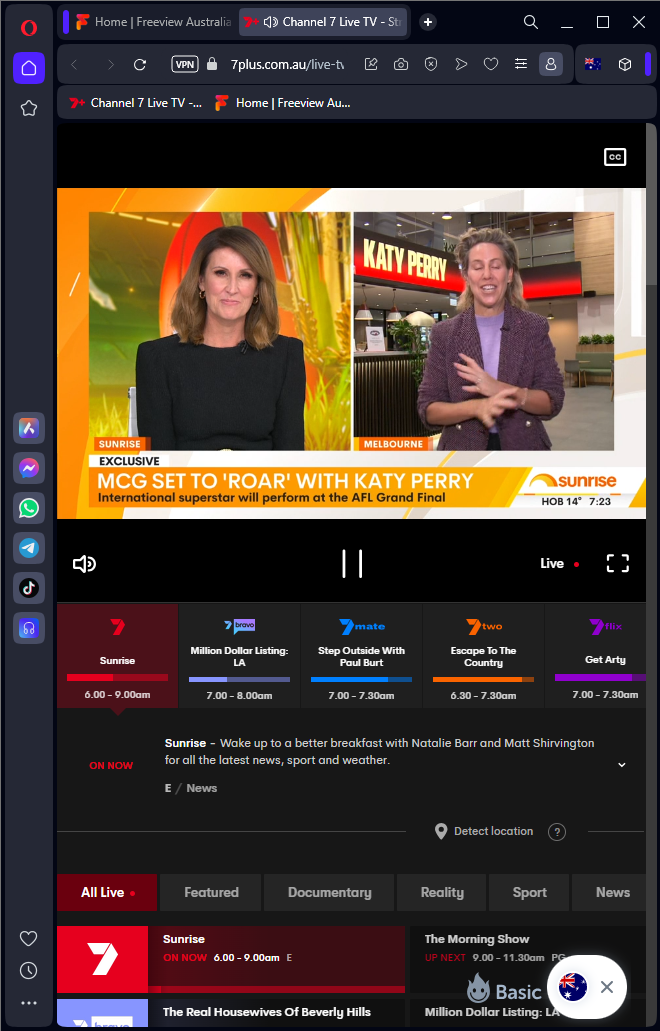Search tabs with the magnifier icon
Image resolution: width=660 pixels, height=1031 pixels.
click(530, 22)
